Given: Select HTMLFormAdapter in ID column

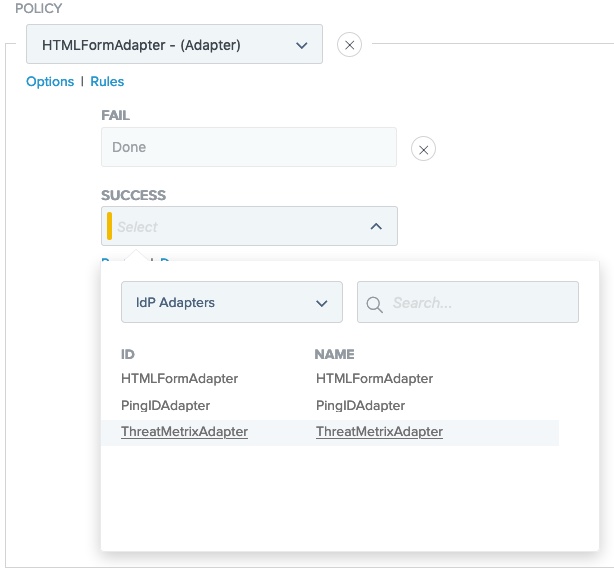Looking at the screenshot, I should [179, 379].
